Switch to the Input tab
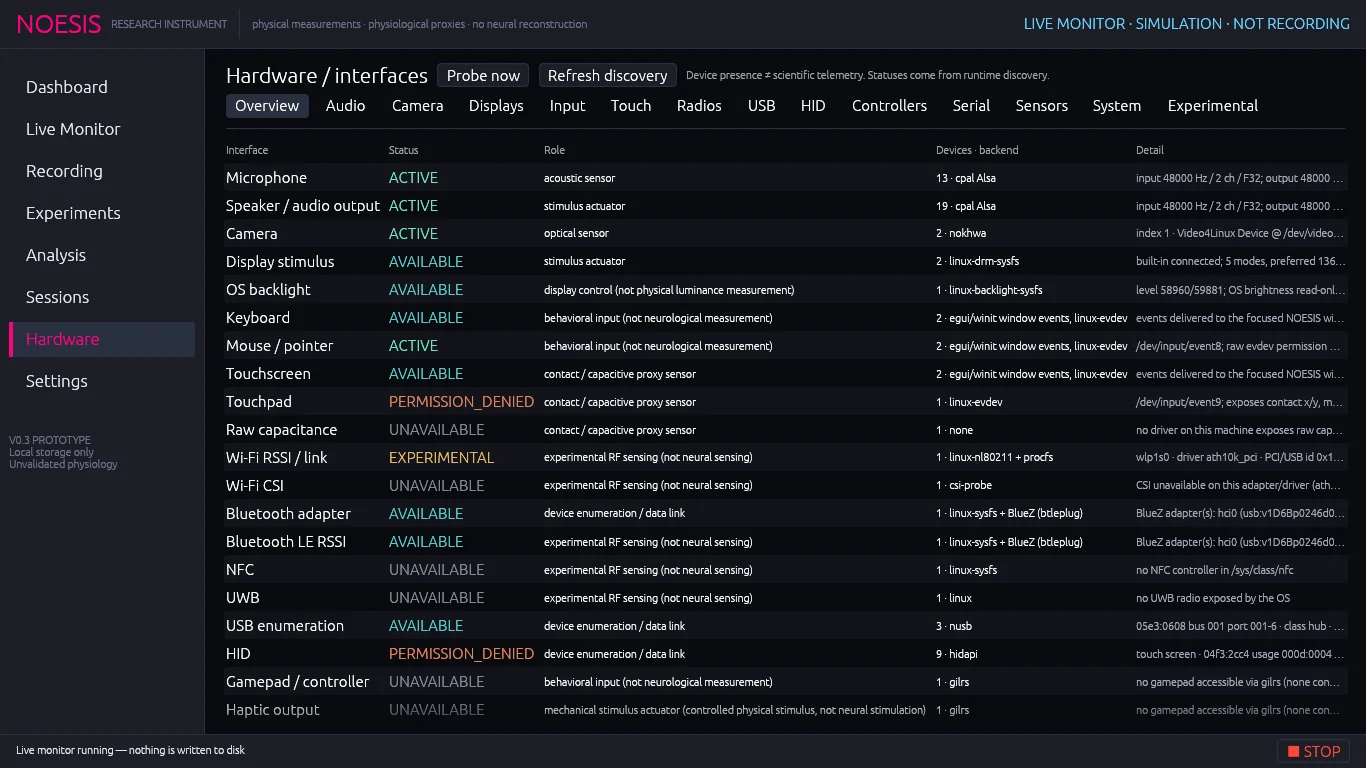Viewport: 1366px width, 768px height. coord(567,105)
